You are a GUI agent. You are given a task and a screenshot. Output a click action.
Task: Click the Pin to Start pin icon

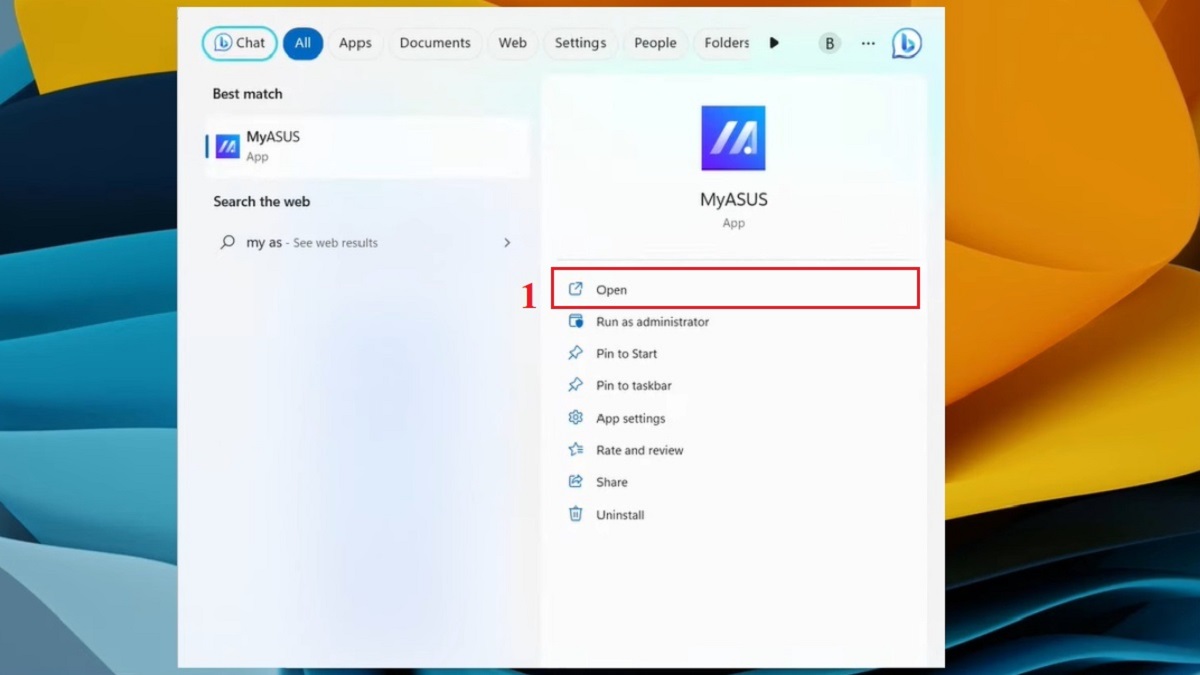tap(575, 353)
